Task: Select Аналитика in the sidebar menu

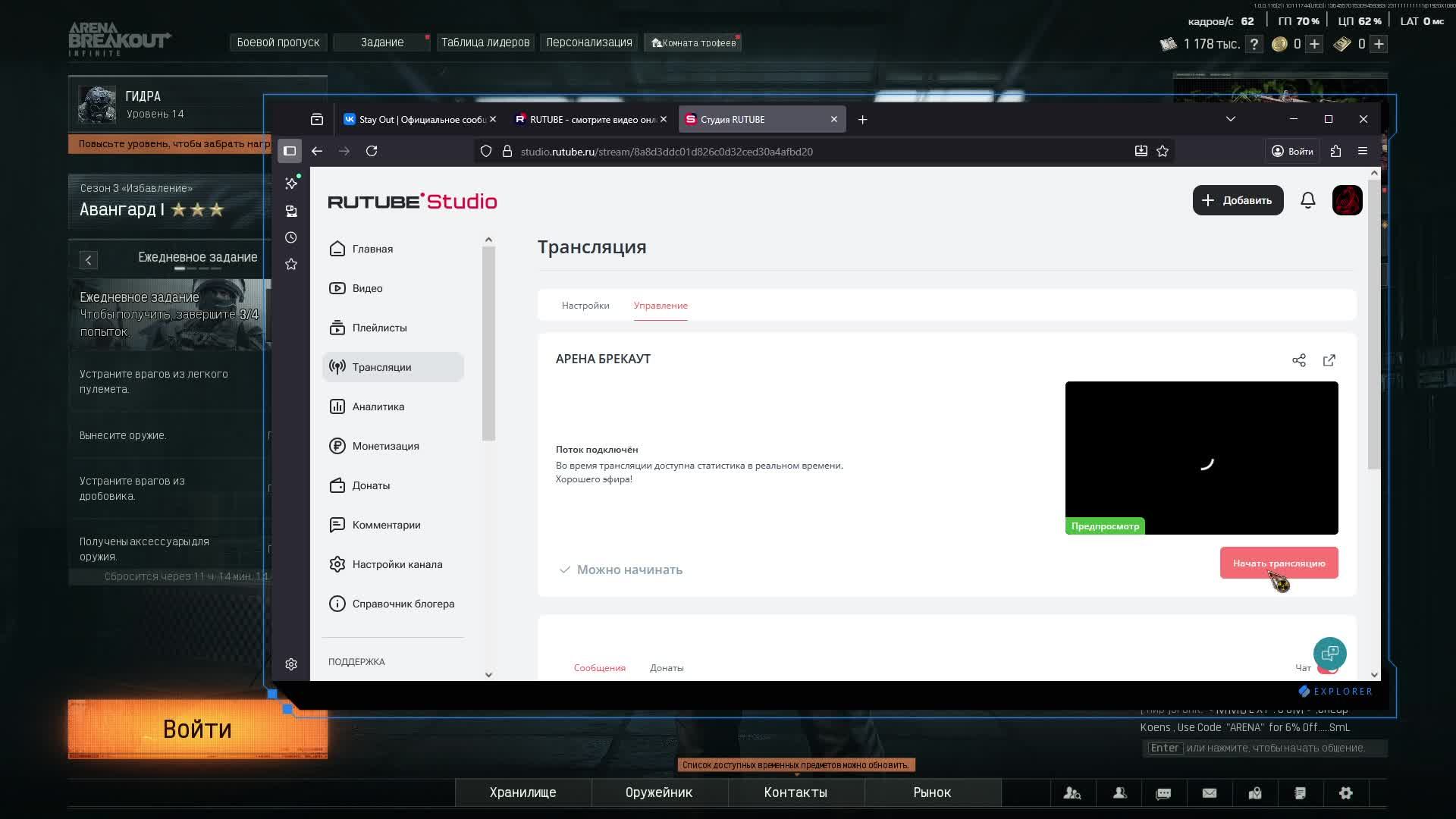Action: click(378, 406)
